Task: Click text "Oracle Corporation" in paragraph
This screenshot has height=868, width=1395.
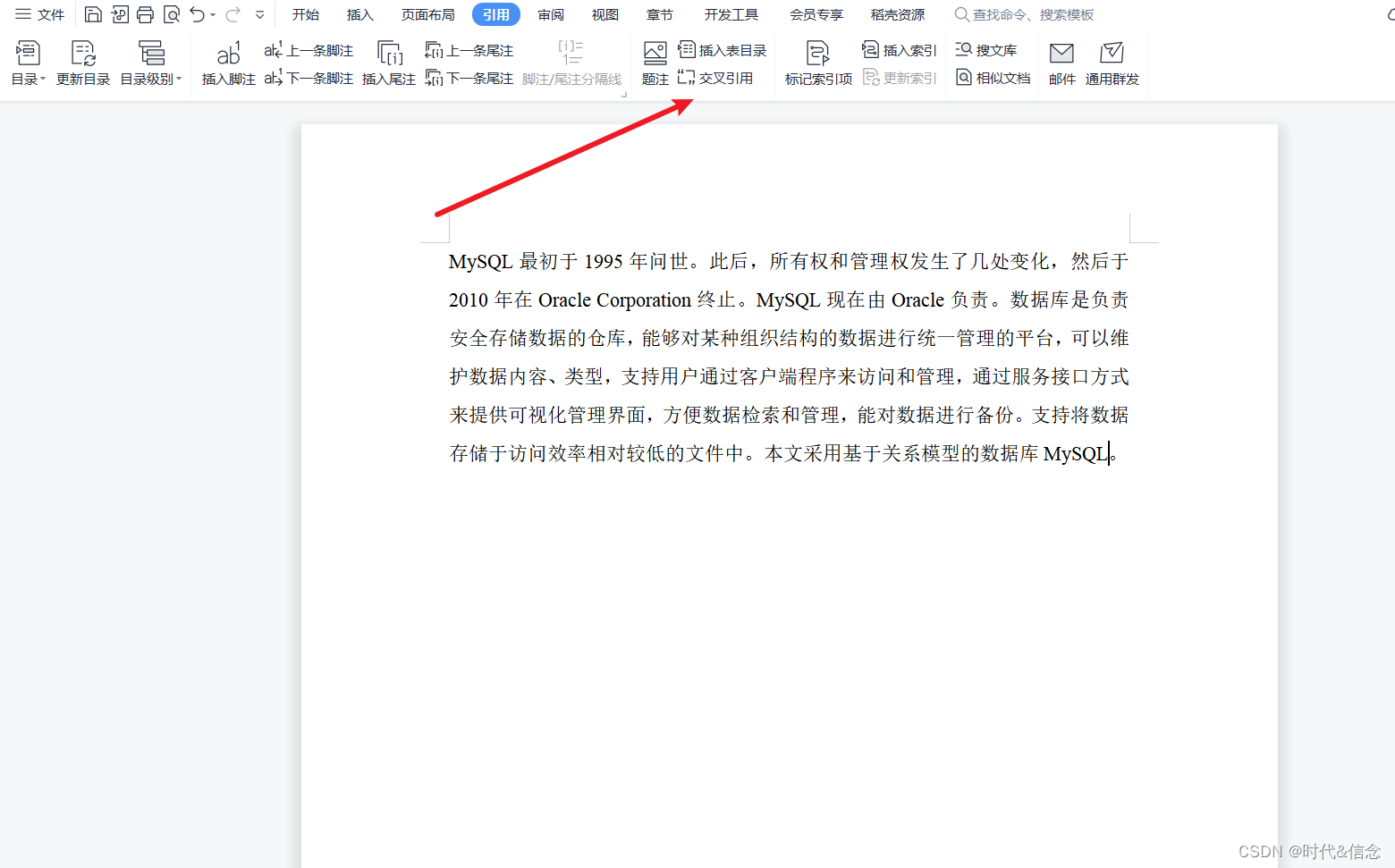Action: click(x=615, y=299)
